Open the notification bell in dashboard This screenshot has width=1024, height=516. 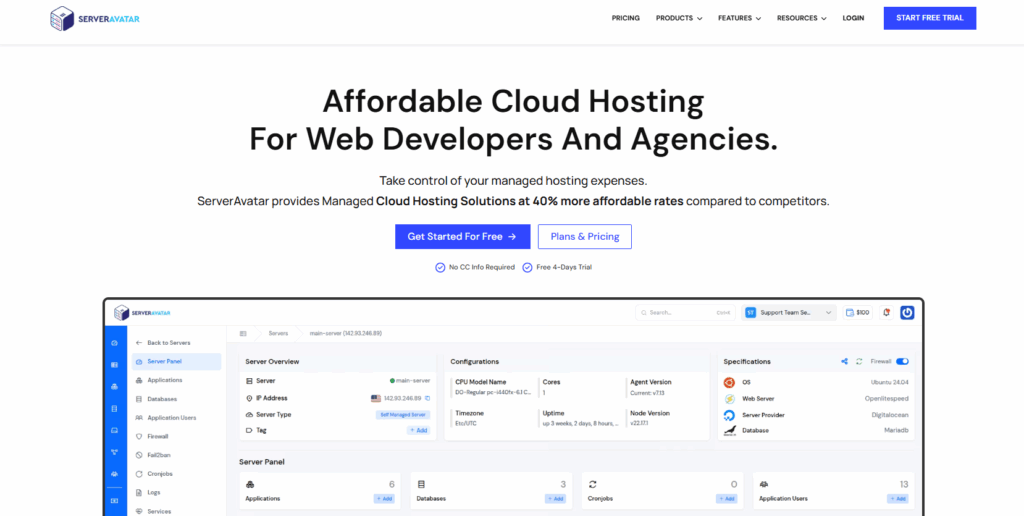[x=886, y=312]
